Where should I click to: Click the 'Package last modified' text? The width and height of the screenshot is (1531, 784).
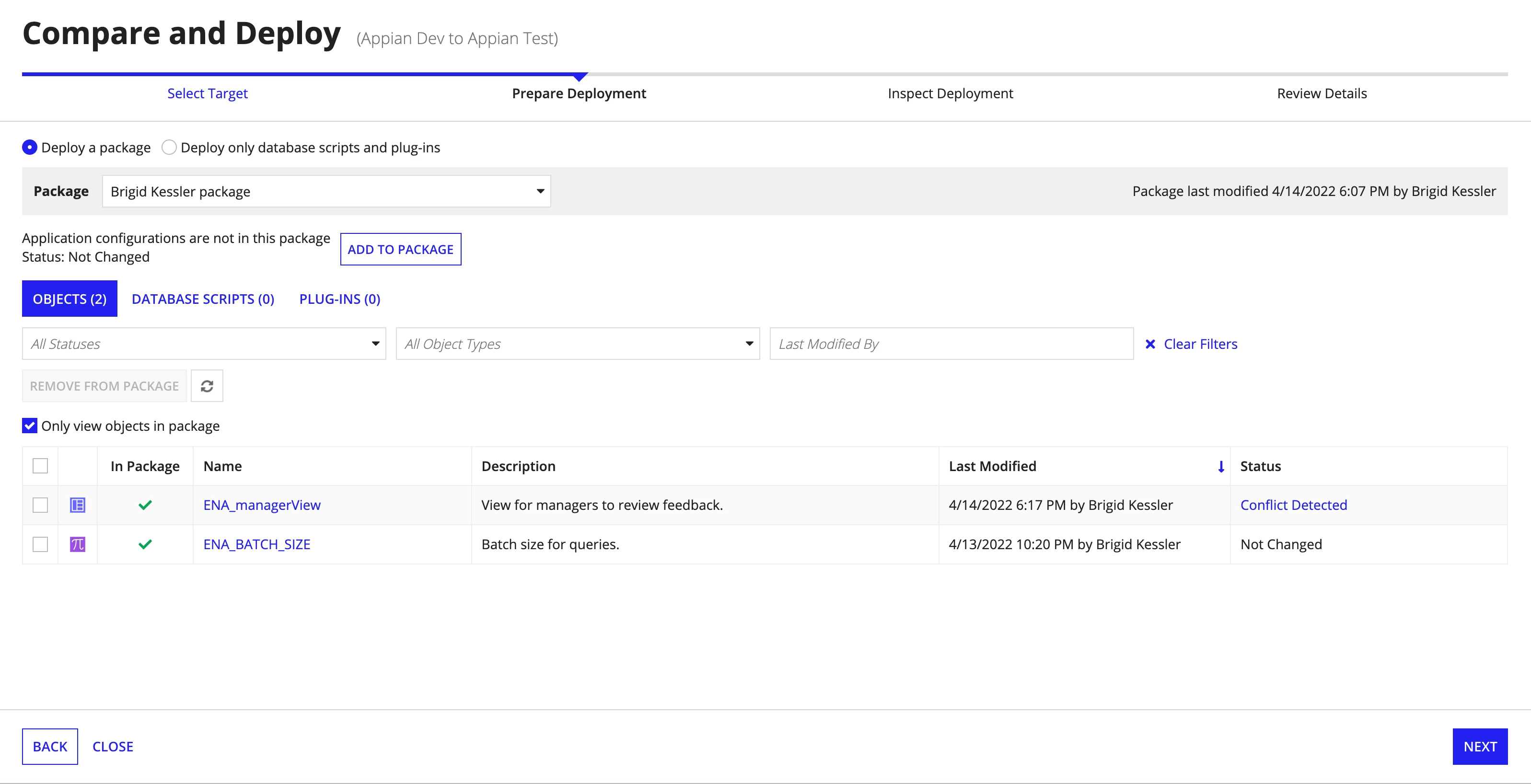click(1314, 191)
